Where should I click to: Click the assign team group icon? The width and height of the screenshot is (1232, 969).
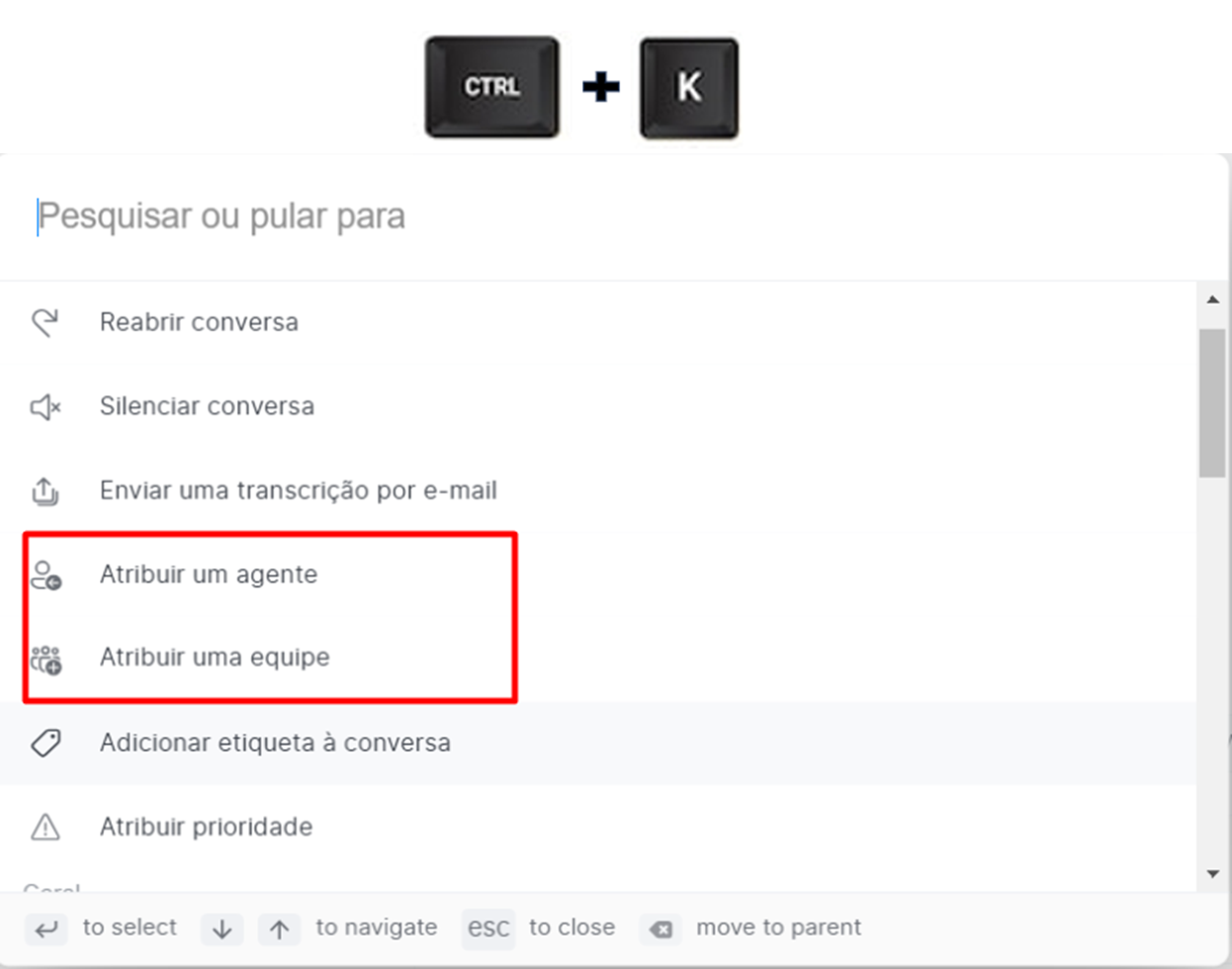pyautogui.click(x=45, y=660)
